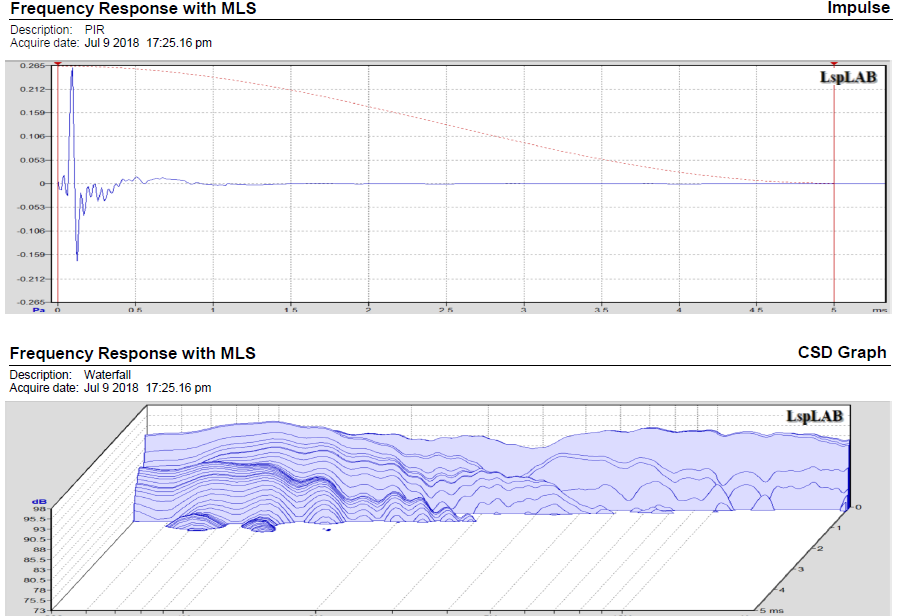900x616 pixels.
Task: Click the 'Waterfall' description value
Action: click(107, 374)
